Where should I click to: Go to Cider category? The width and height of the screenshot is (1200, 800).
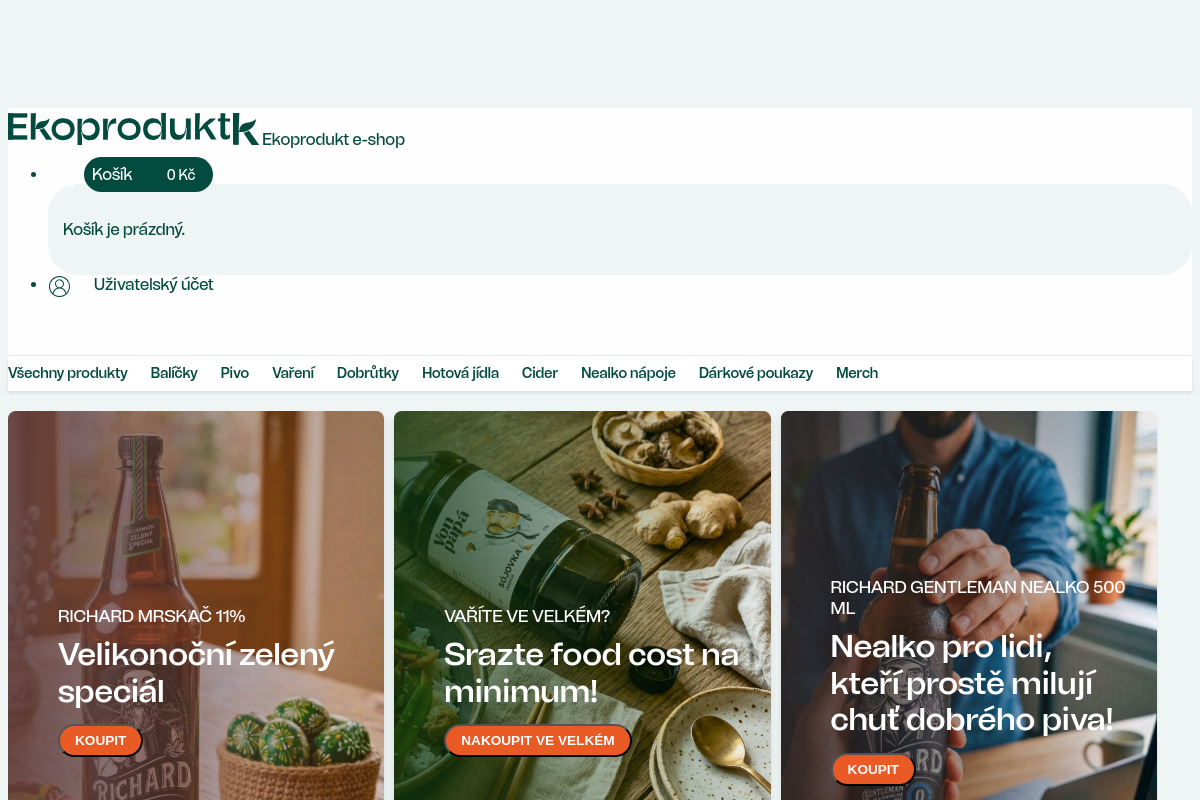coord(540,373)
